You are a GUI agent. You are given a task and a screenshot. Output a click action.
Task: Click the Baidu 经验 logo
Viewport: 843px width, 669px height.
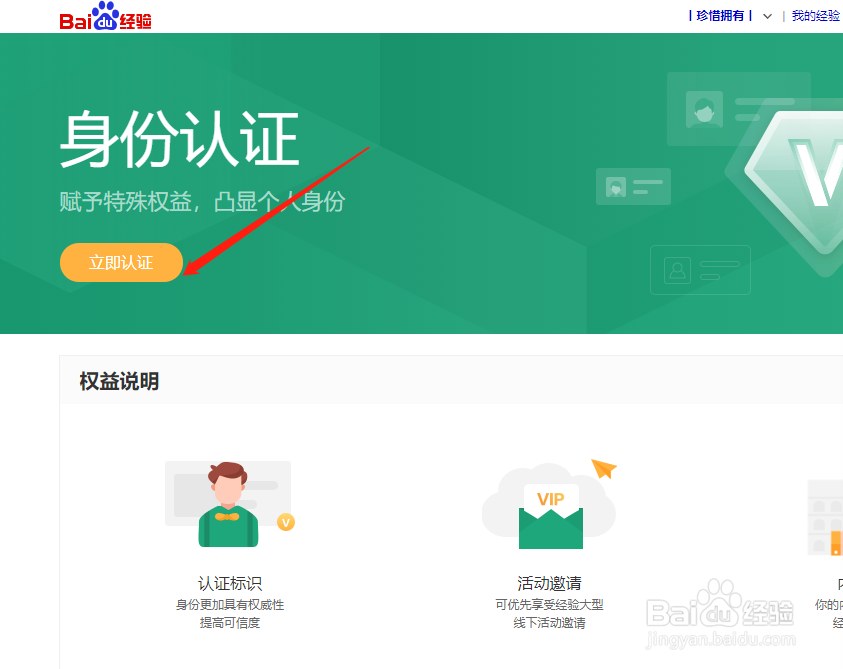[106, 15]
